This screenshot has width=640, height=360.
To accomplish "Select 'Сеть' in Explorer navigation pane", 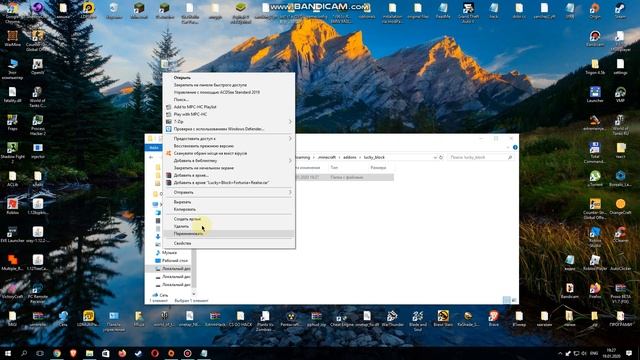I will [x=160, y=295].
